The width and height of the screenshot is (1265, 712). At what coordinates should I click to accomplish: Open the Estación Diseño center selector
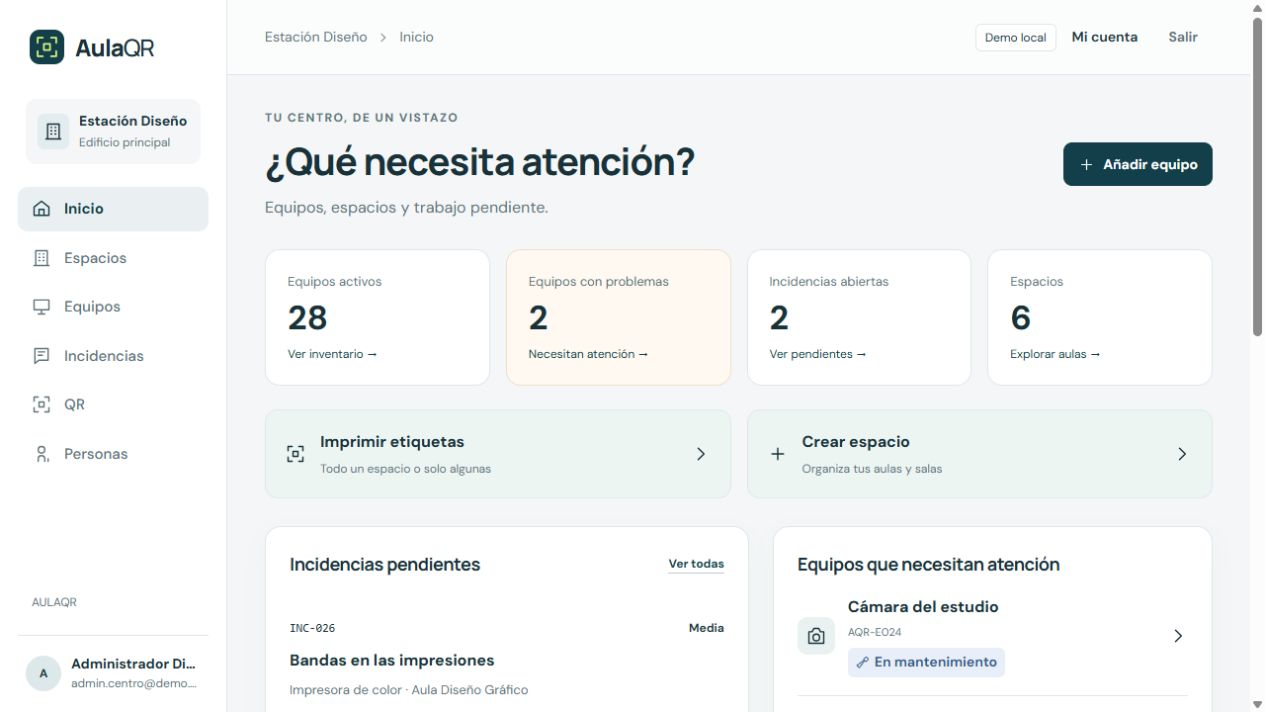point(113,132)
